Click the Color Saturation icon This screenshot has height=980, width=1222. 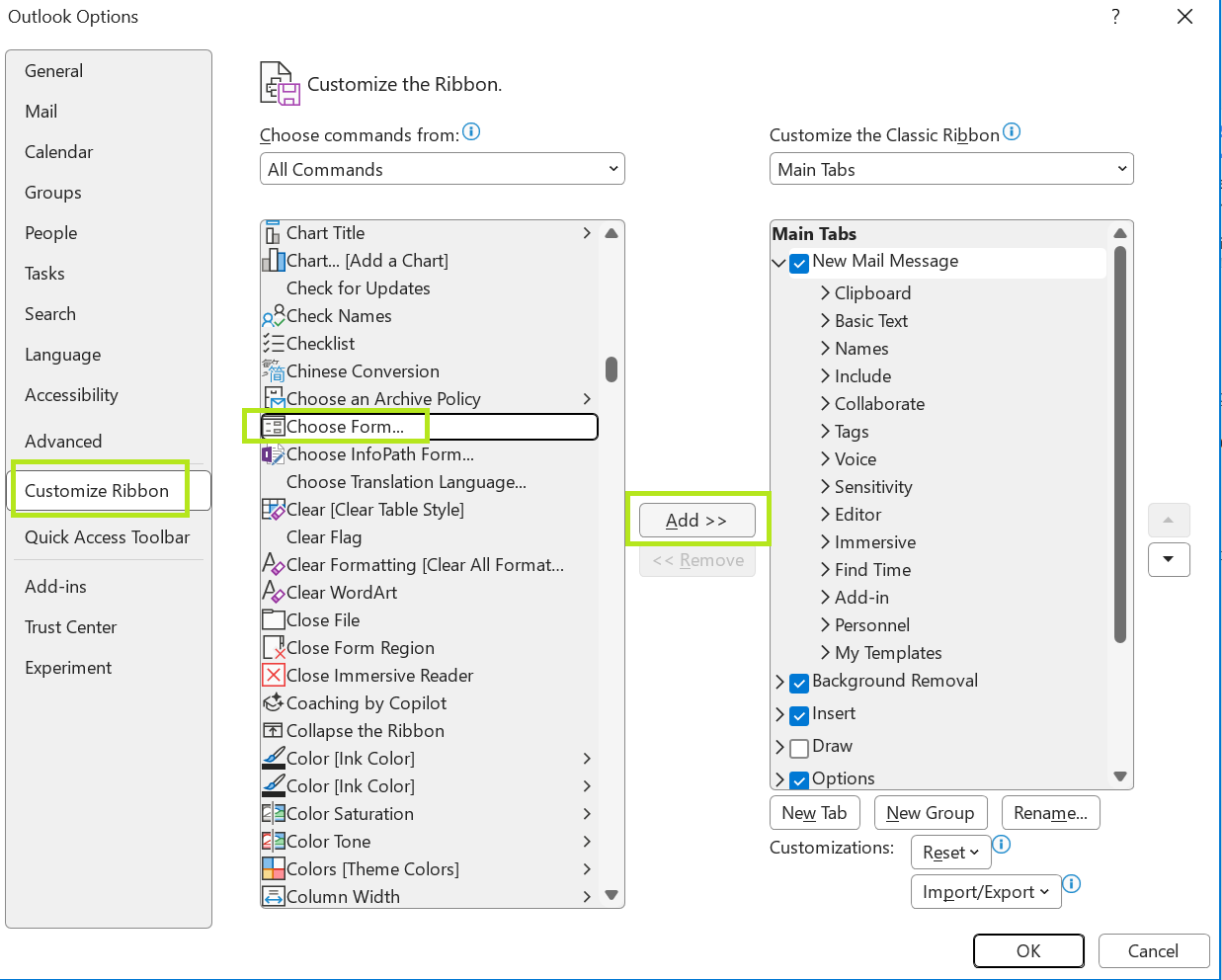274,814
